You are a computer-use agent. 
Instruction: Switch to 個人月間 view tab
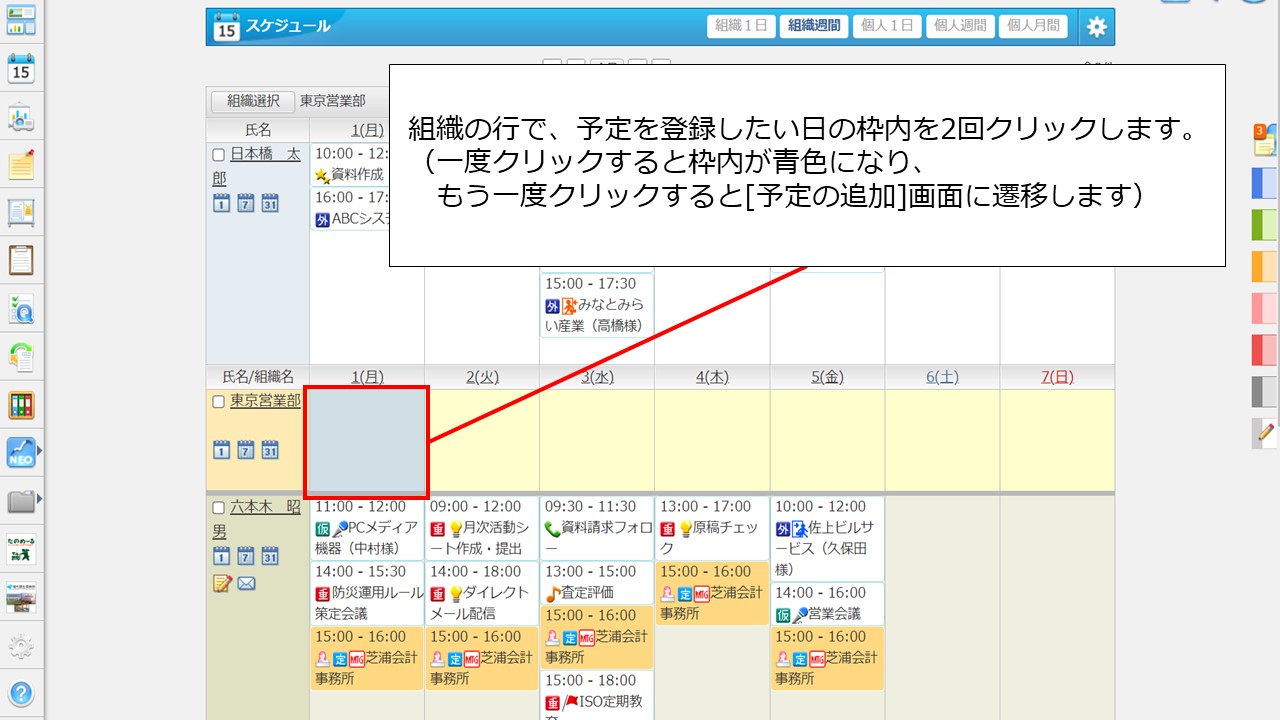pyautogui.click(x=1033, y=26)
